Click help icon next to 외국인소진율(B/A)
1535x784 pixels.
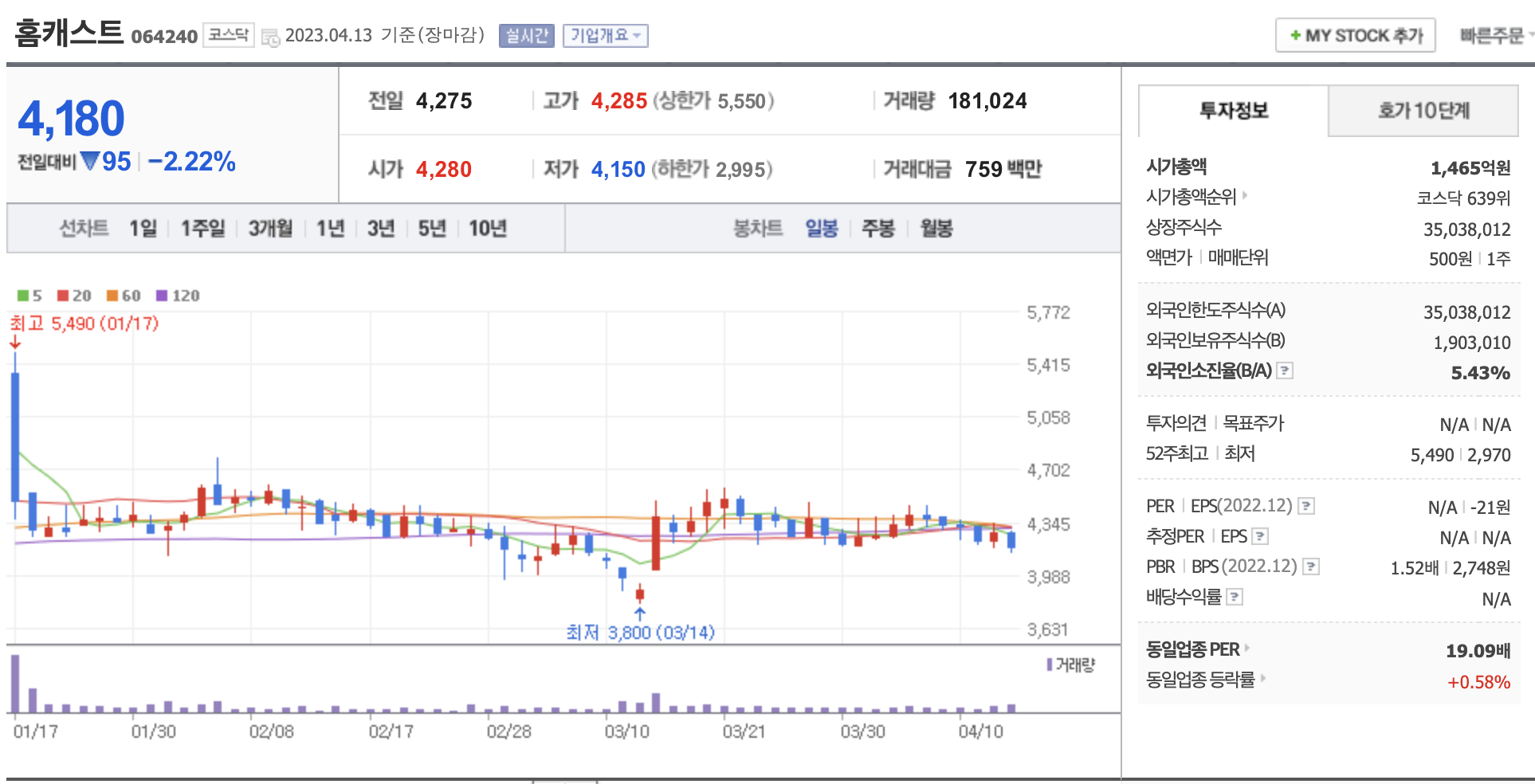1284,370
